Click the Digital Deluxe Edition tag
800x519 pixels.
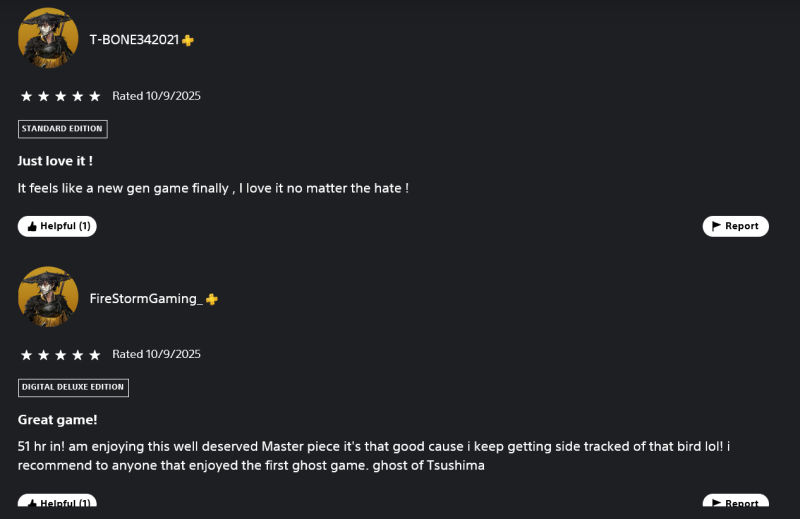click(73, 387)
